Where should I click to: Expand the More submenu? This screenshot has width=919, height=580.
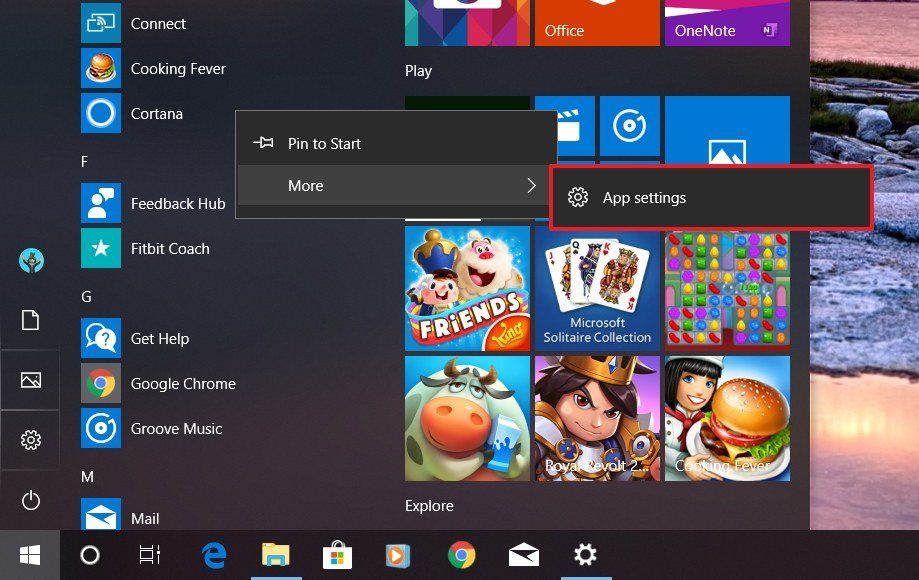click(305, 185)
